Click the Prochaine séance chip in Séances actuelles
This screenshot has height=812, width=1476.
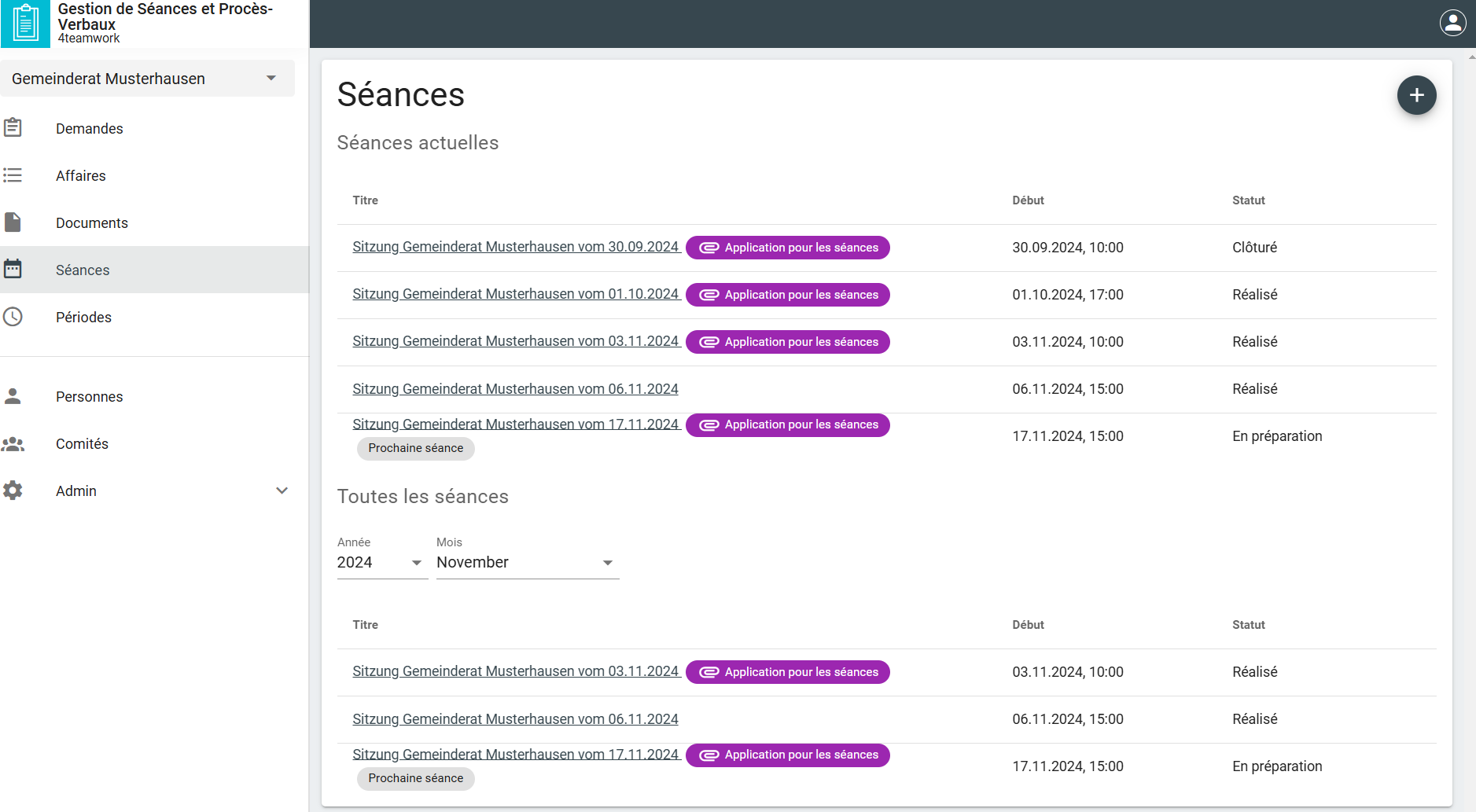pyautogui.click(x=415, y=448)
